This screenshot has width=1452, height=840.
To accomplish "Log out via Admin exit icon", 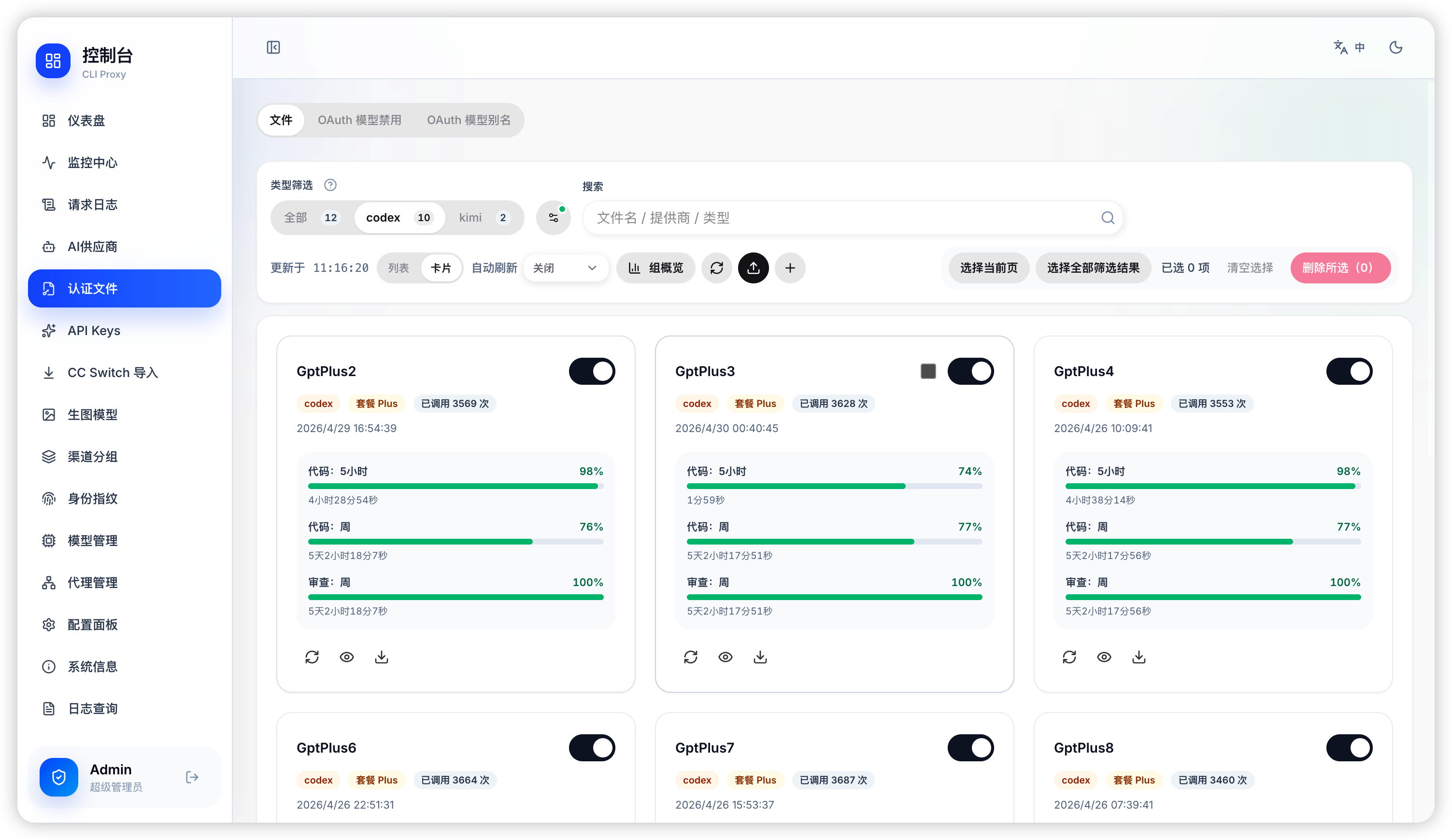I will [x=192, y=777].
